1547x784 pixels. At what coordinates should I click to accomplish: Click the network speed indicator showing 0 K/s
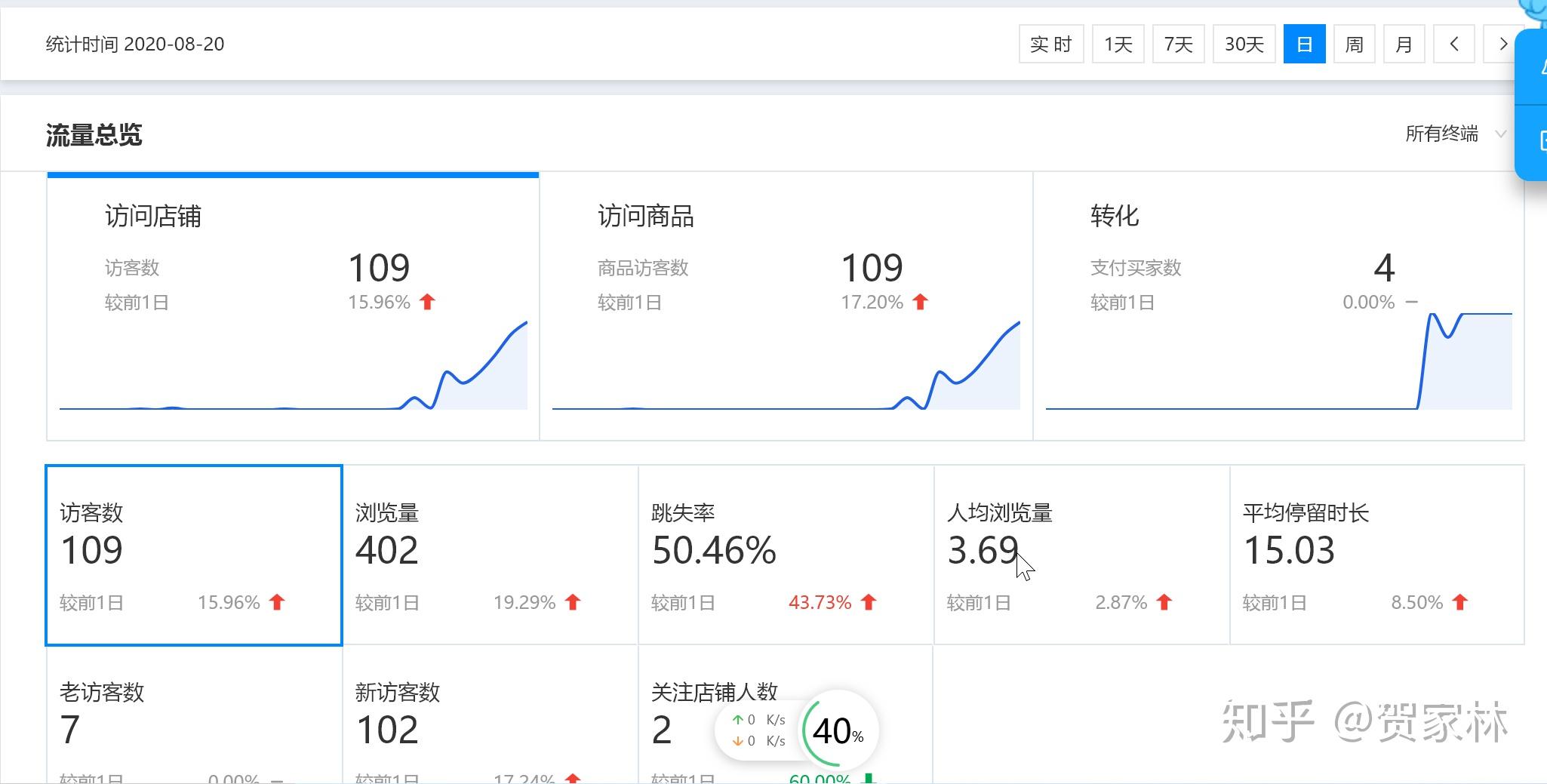(757, 730)
